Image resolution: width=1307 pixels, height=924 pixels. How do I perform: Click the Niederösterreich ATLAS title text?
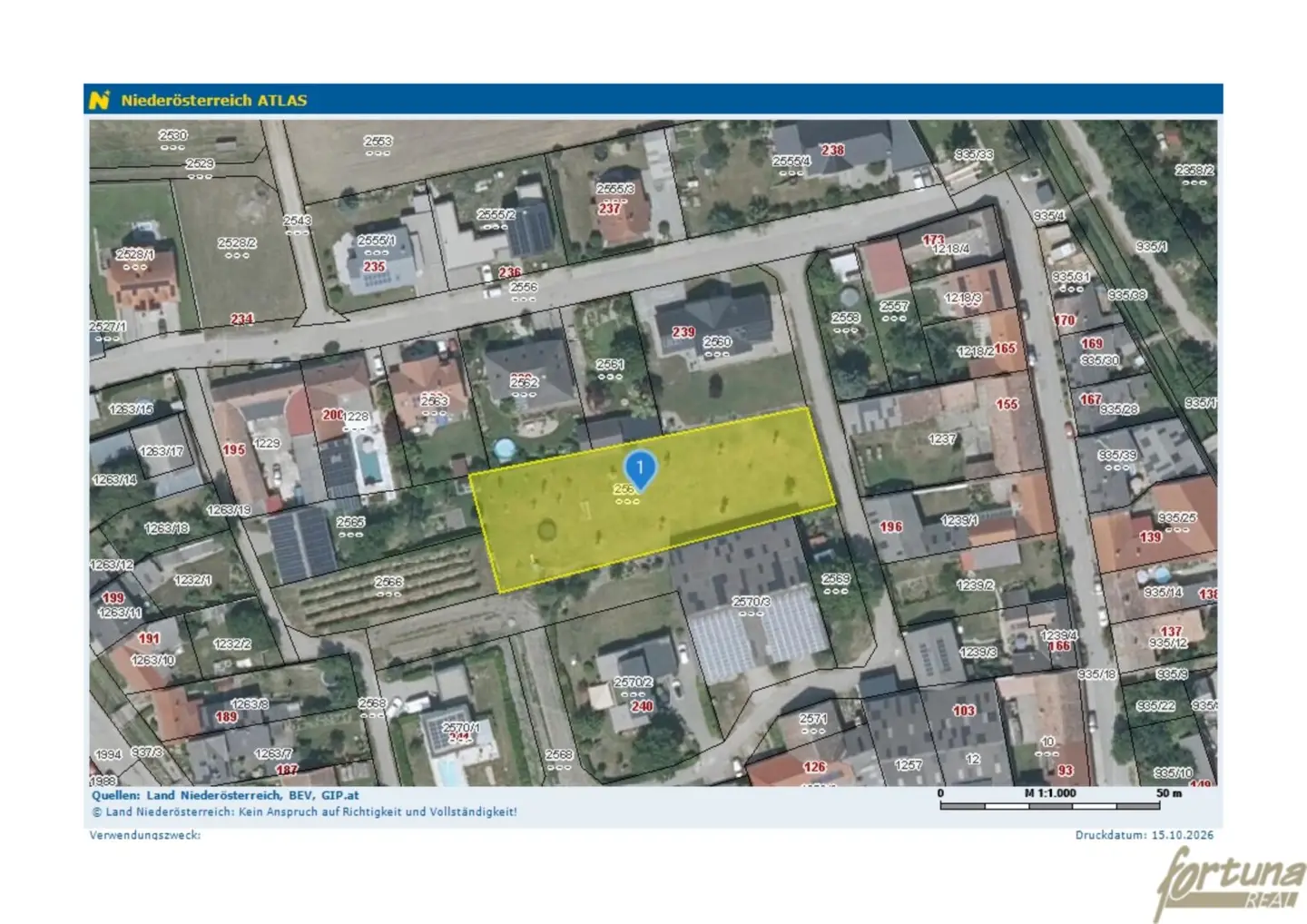tap(214, 101)
